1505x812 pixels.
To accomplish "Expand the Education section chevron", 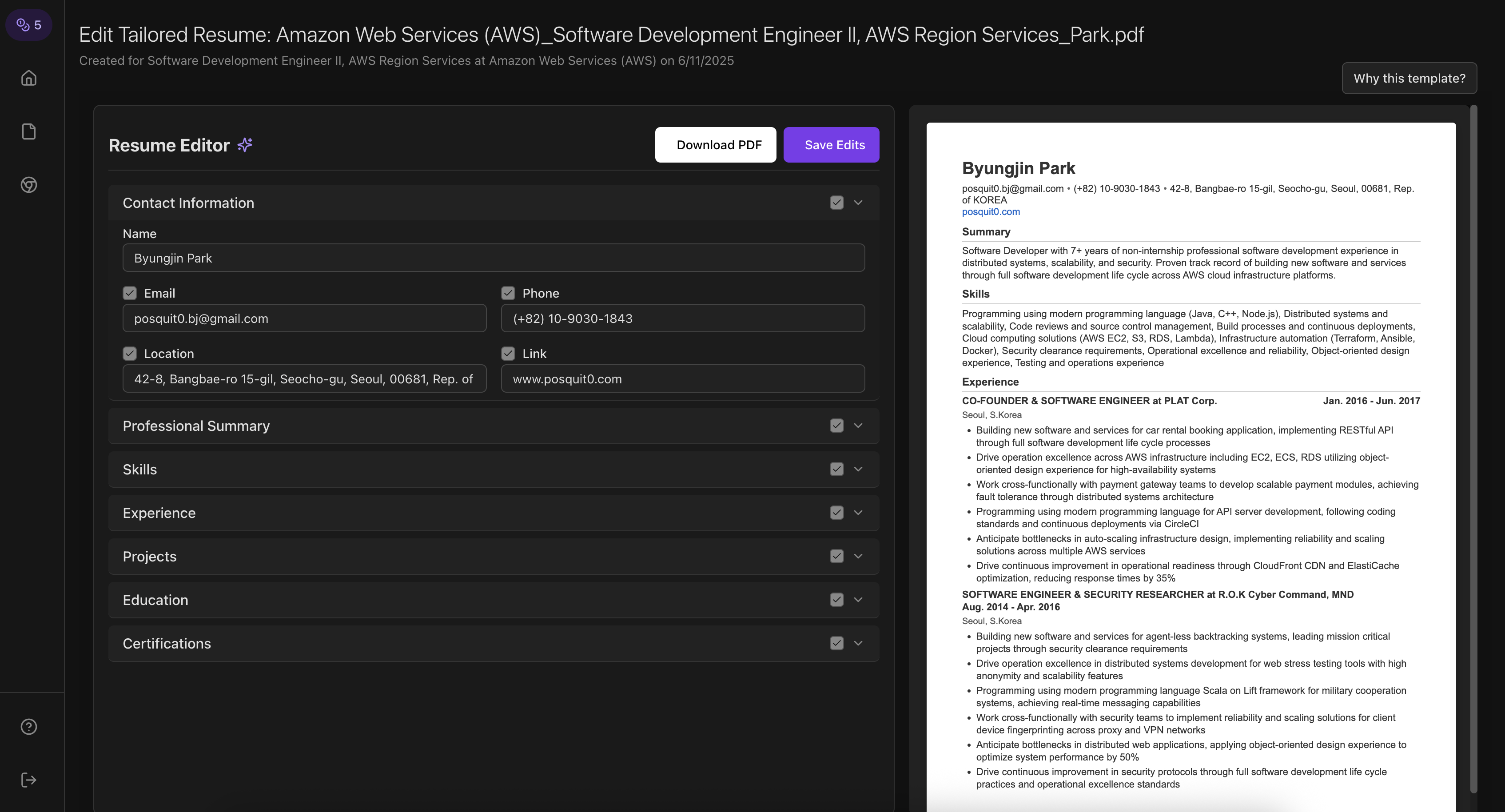I will 858,599.
